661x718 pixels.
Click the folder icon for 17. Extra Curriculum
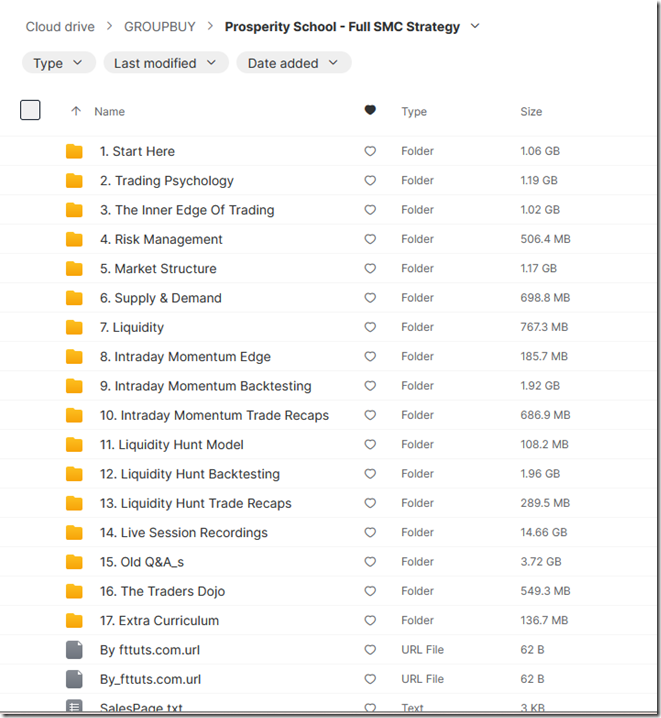pos(74,621)
